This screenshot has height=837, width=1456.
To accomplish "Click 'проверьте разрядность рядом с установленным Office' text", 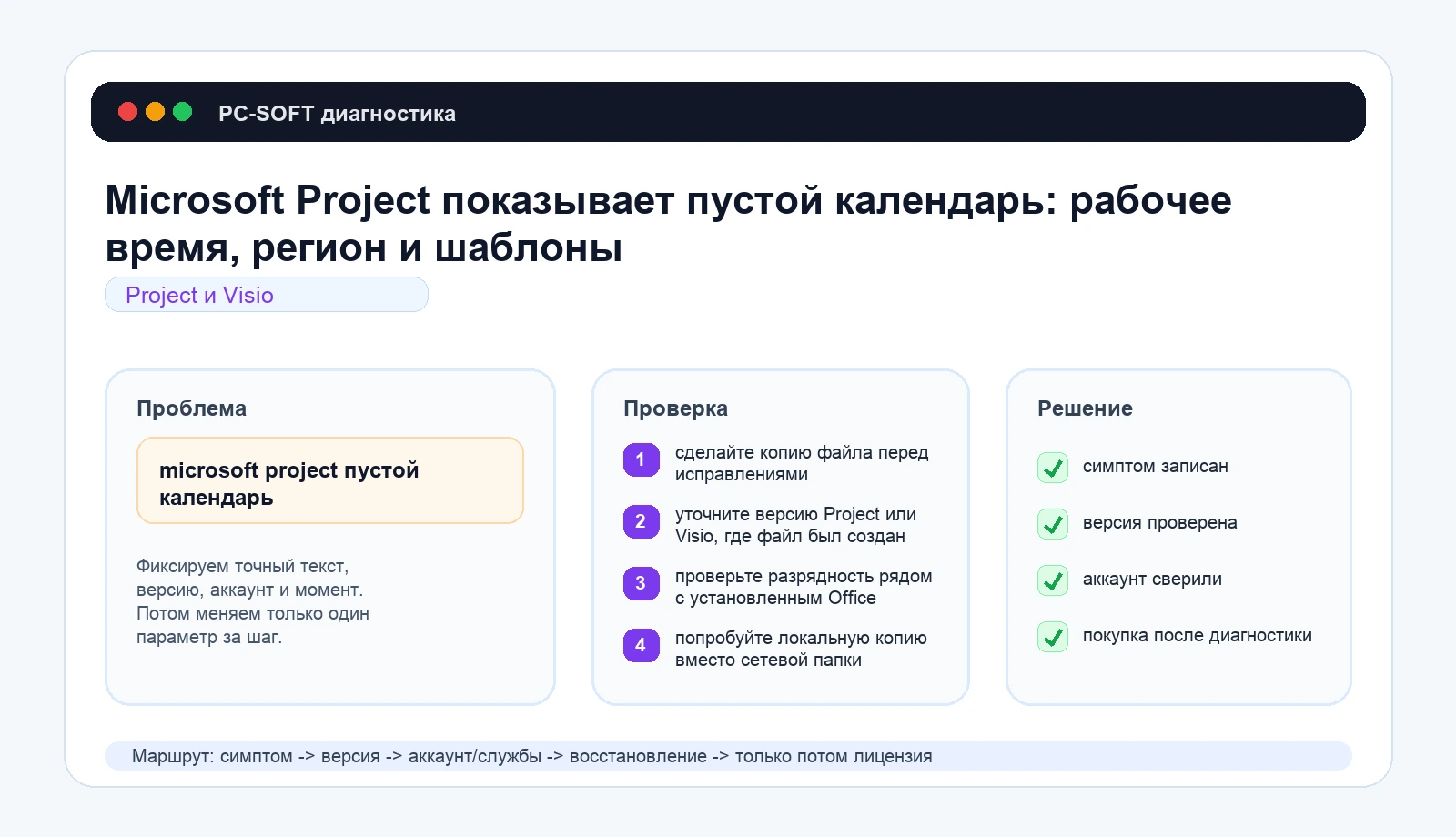I will click(804, 587).
